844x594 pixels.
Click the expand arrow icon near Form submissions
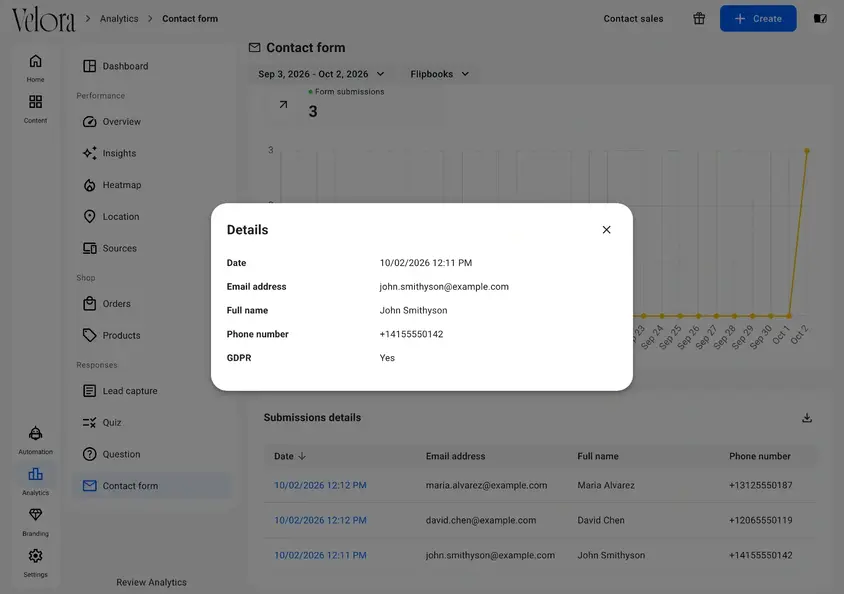(x=283, y=104)
